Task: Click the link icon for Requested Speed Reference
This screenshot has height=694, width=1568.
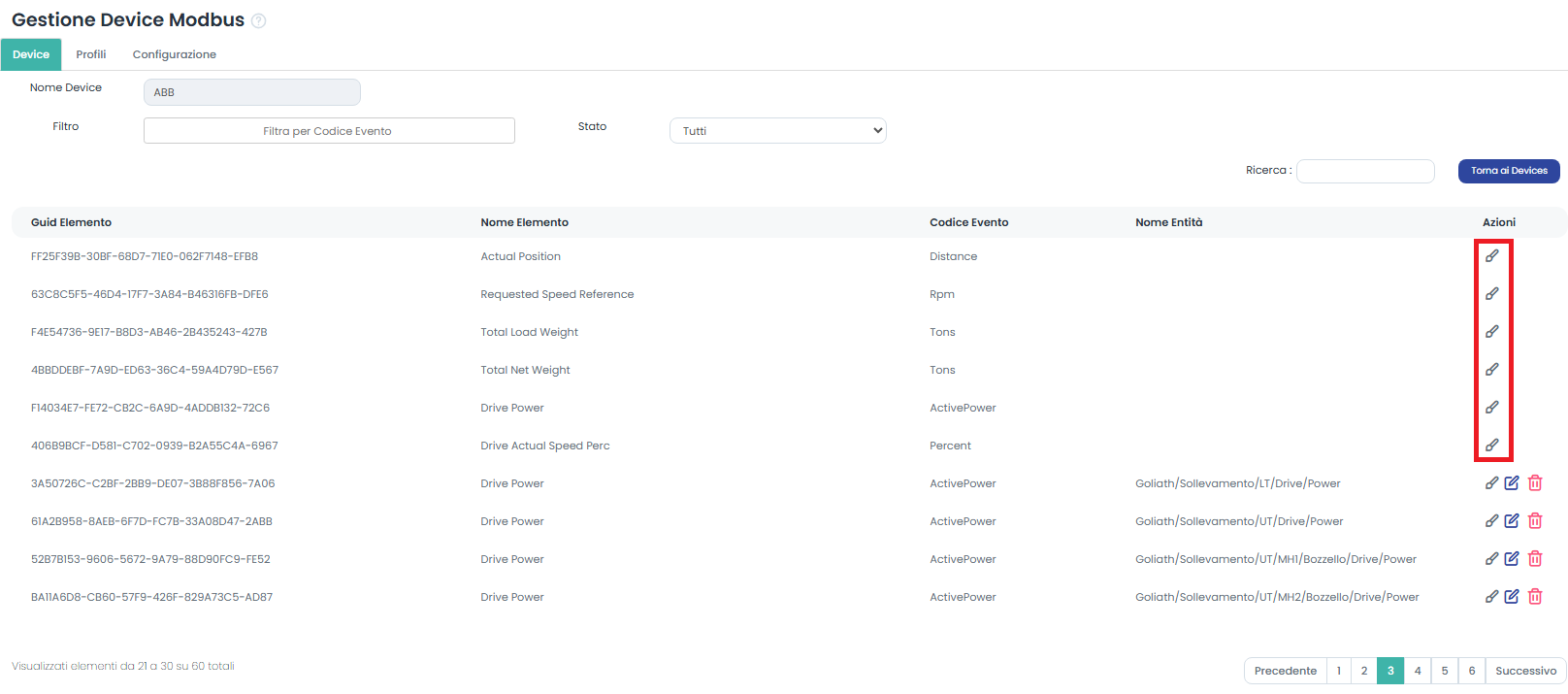Action: [x=1491, y=294]
